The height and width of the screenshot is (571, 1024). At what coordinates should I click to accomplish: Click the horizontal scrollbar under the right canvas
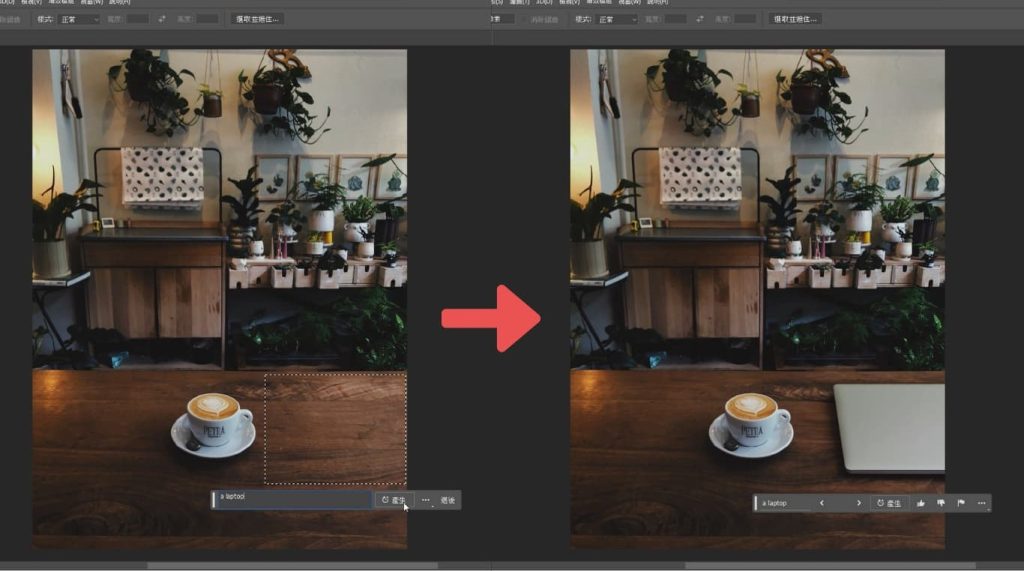tap(830, 566)
